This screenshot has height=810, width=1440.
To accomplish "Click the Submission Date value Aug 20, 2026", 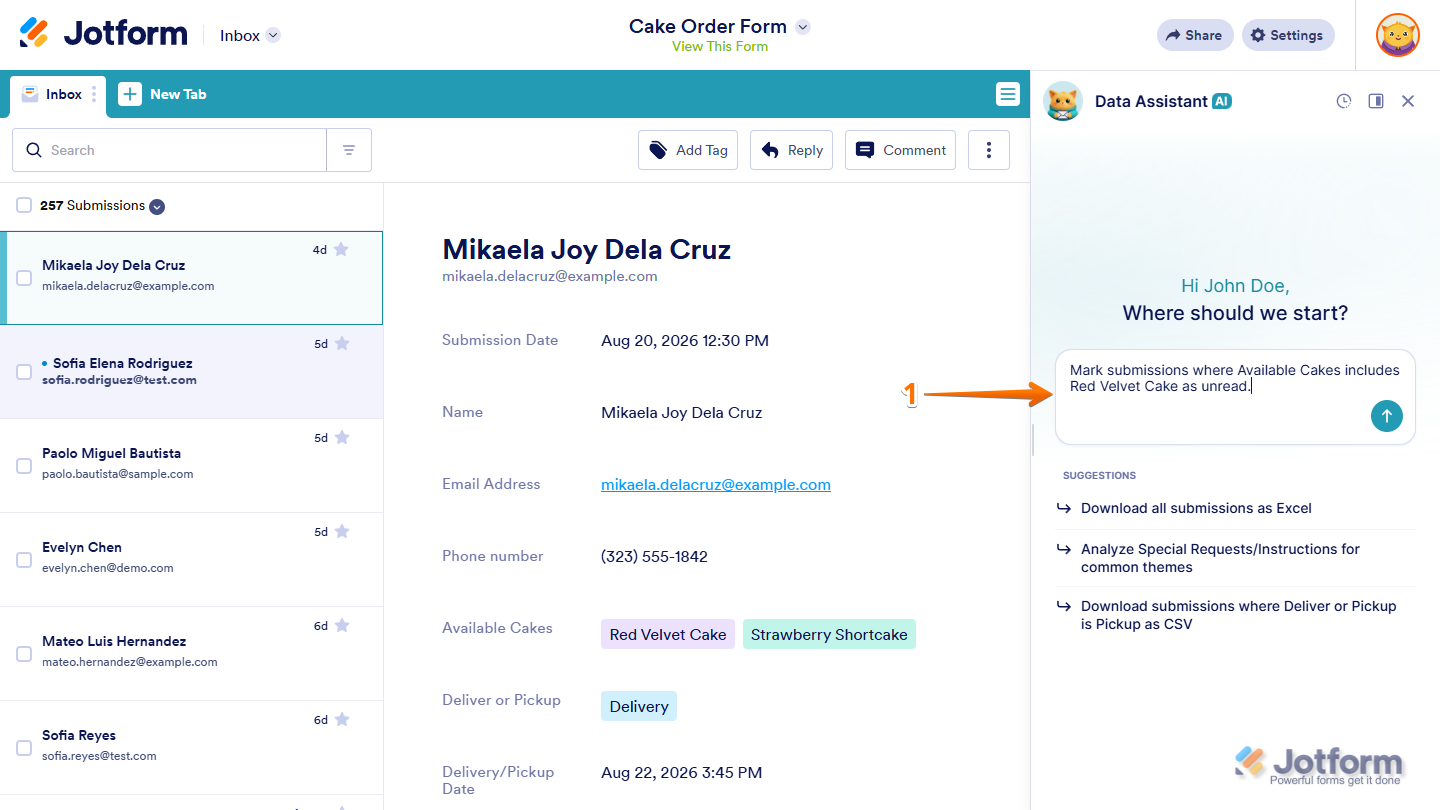I will [685, 341].
